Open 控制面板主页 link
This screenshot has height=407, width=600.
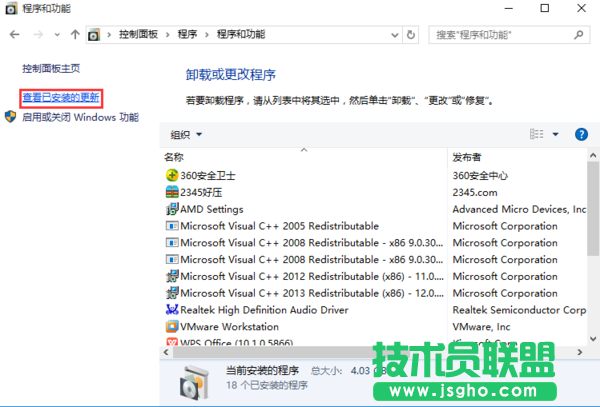51,68
